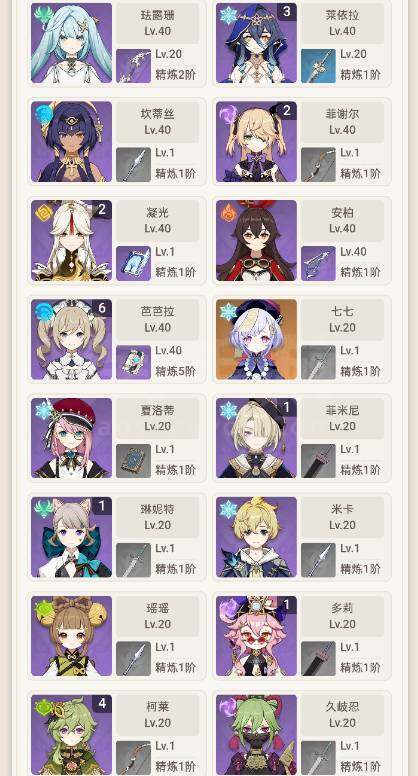Select the 瑶瑶 Lv.20 name label
418x776 pixels.
158,616
